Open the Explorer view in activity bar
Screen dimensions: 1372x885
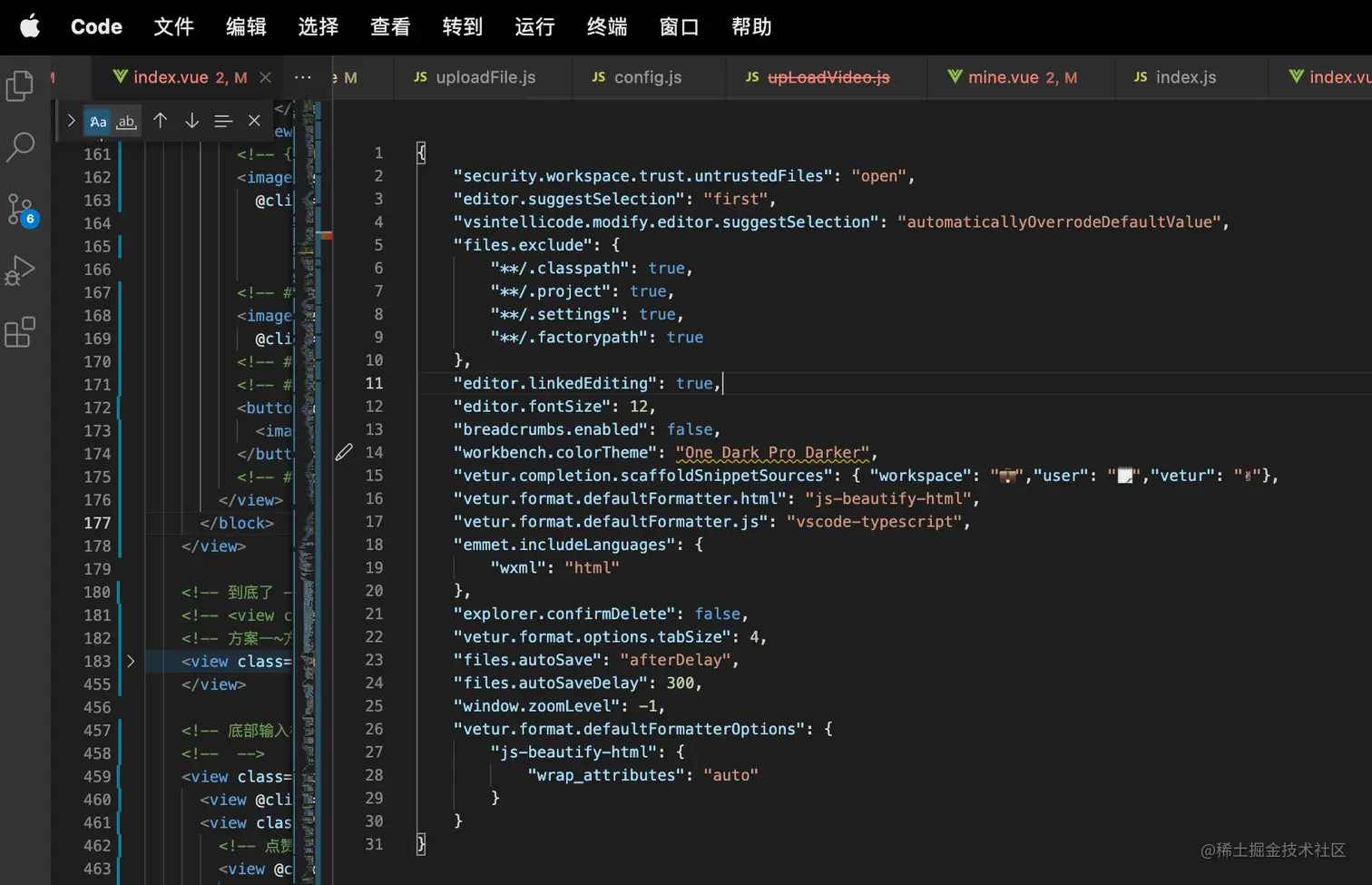(x=20, y=85)
